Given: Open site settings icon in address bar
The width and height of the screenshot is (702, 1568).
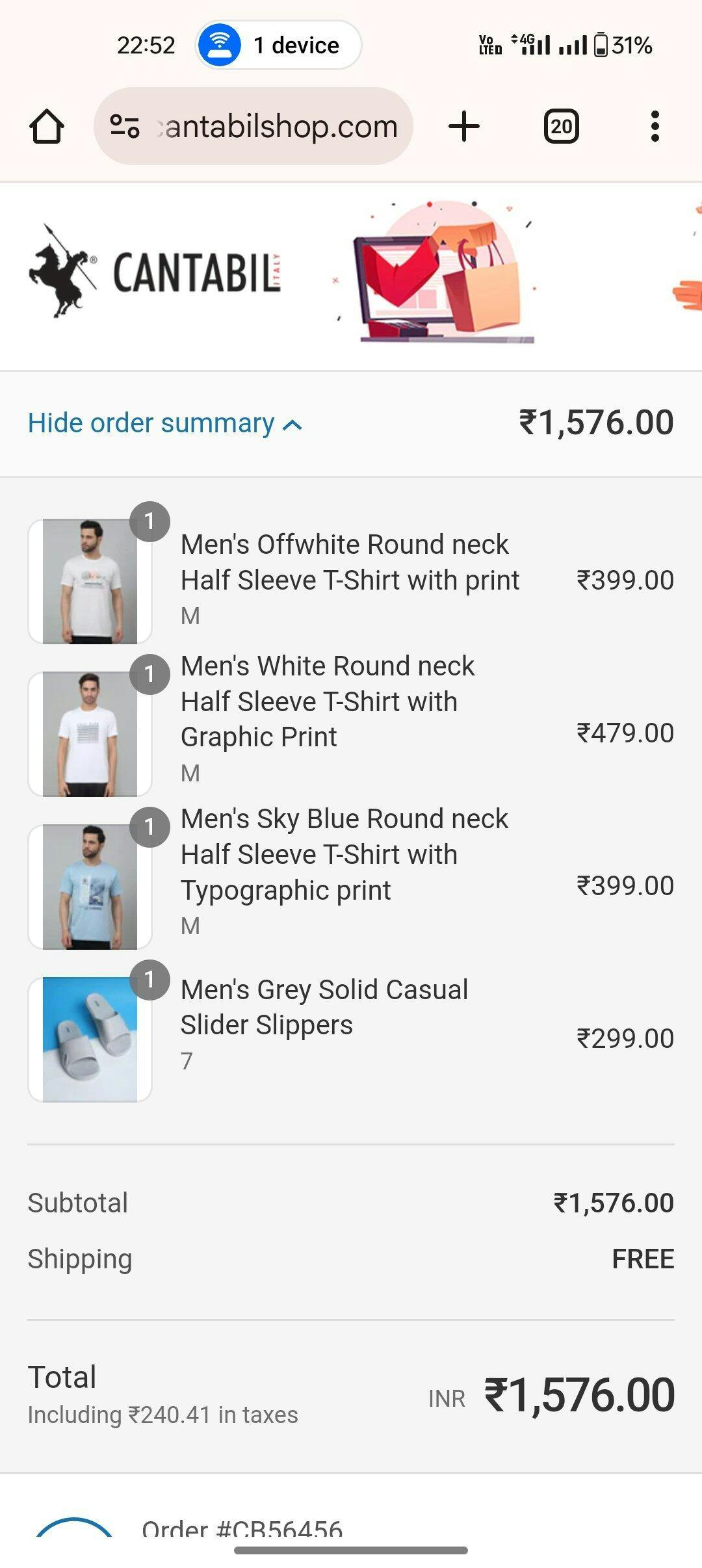Looking at the screenshot, I should pos(125,126).
